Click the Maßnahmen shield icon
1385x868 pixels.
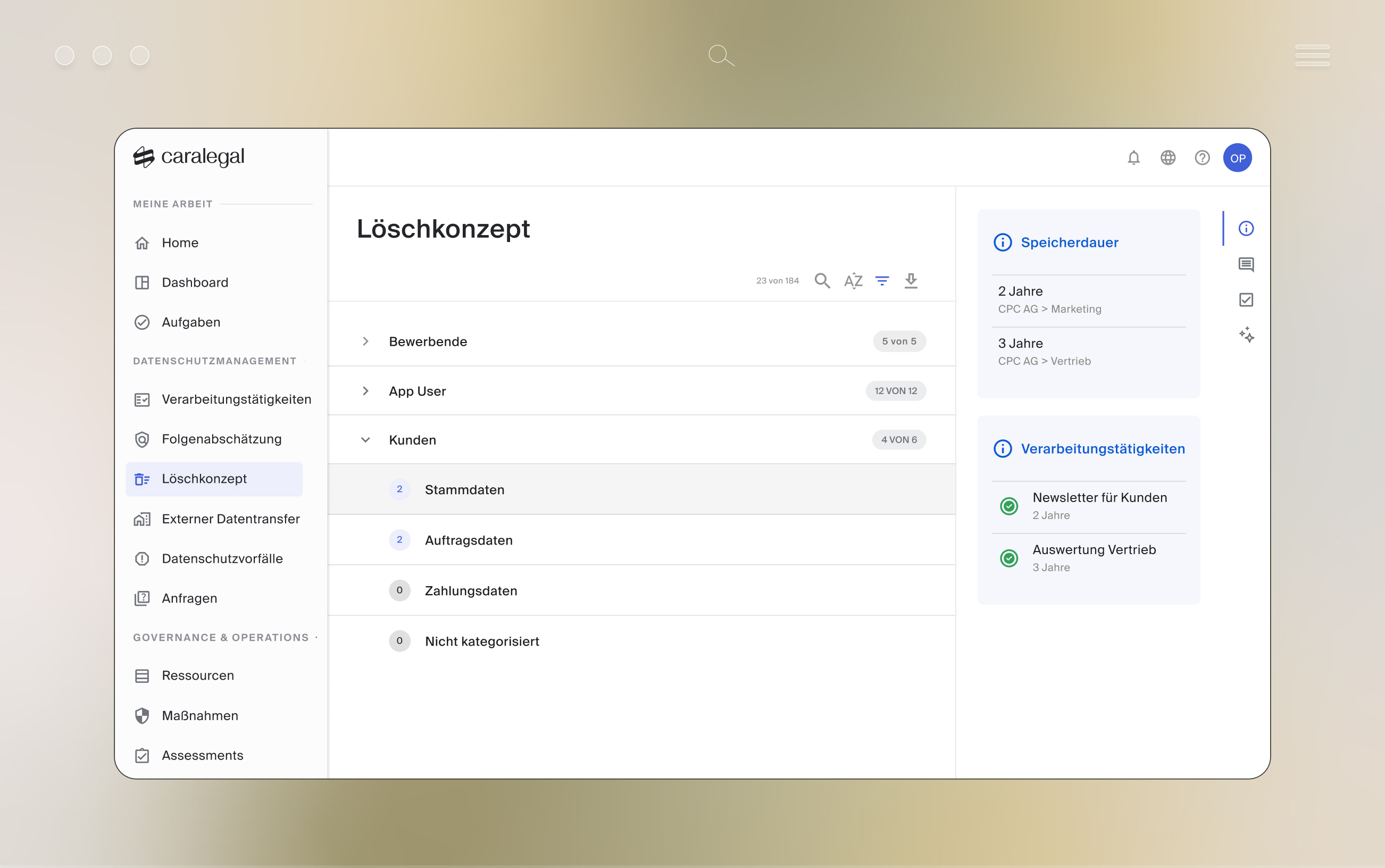(142, 715)
